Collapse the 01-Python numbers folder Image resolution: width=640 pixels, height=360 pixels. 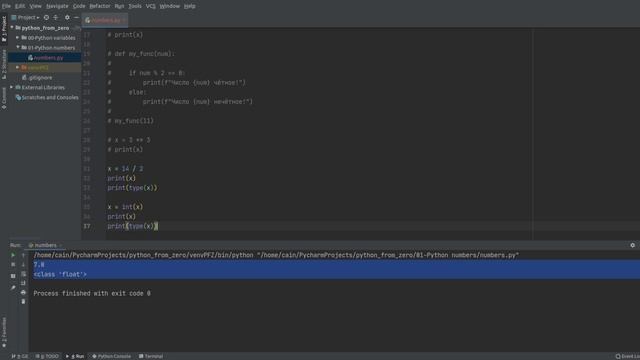pyautogui.click(x=18, y=47)
